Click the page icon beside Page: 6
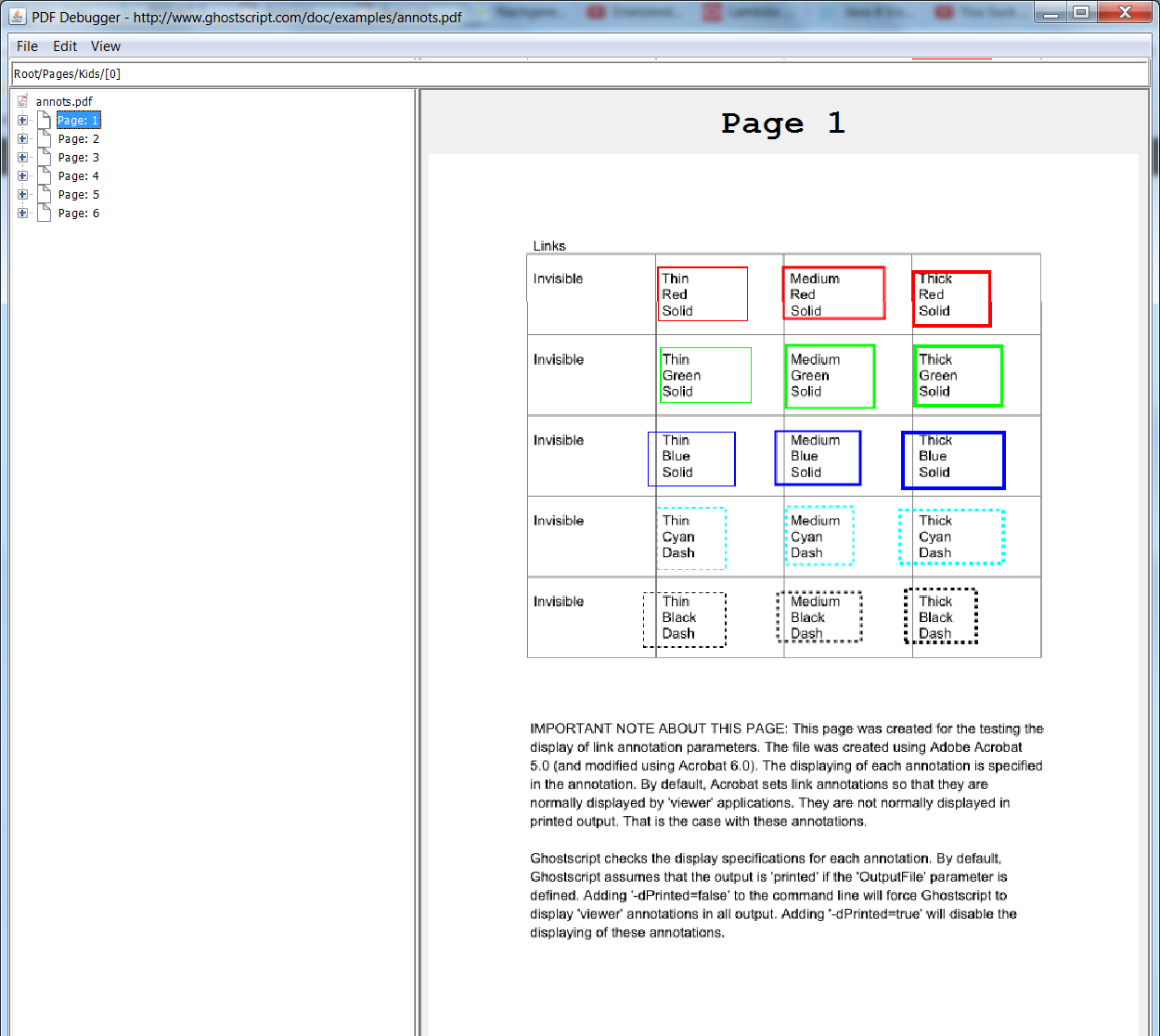1160x1036 pixels. click(x=44, y=213)
